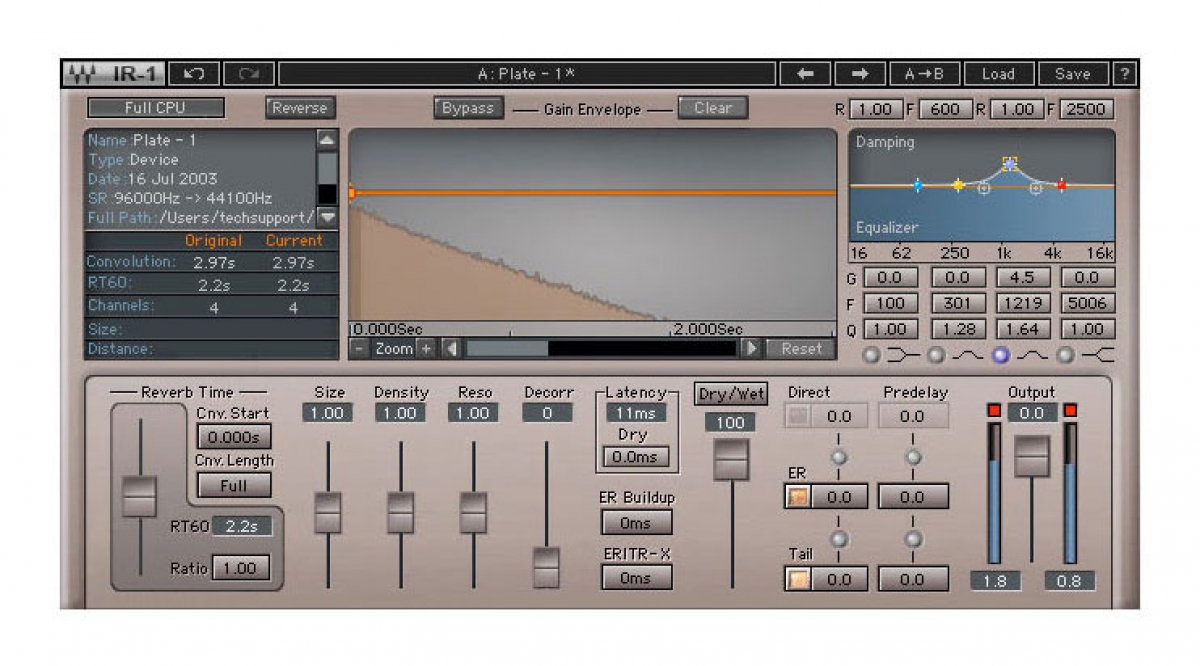Select high-shelf filter type radio
The height and width of the screenshot is (666, 1200).
pyautogui.click(x=1066, y=354)
